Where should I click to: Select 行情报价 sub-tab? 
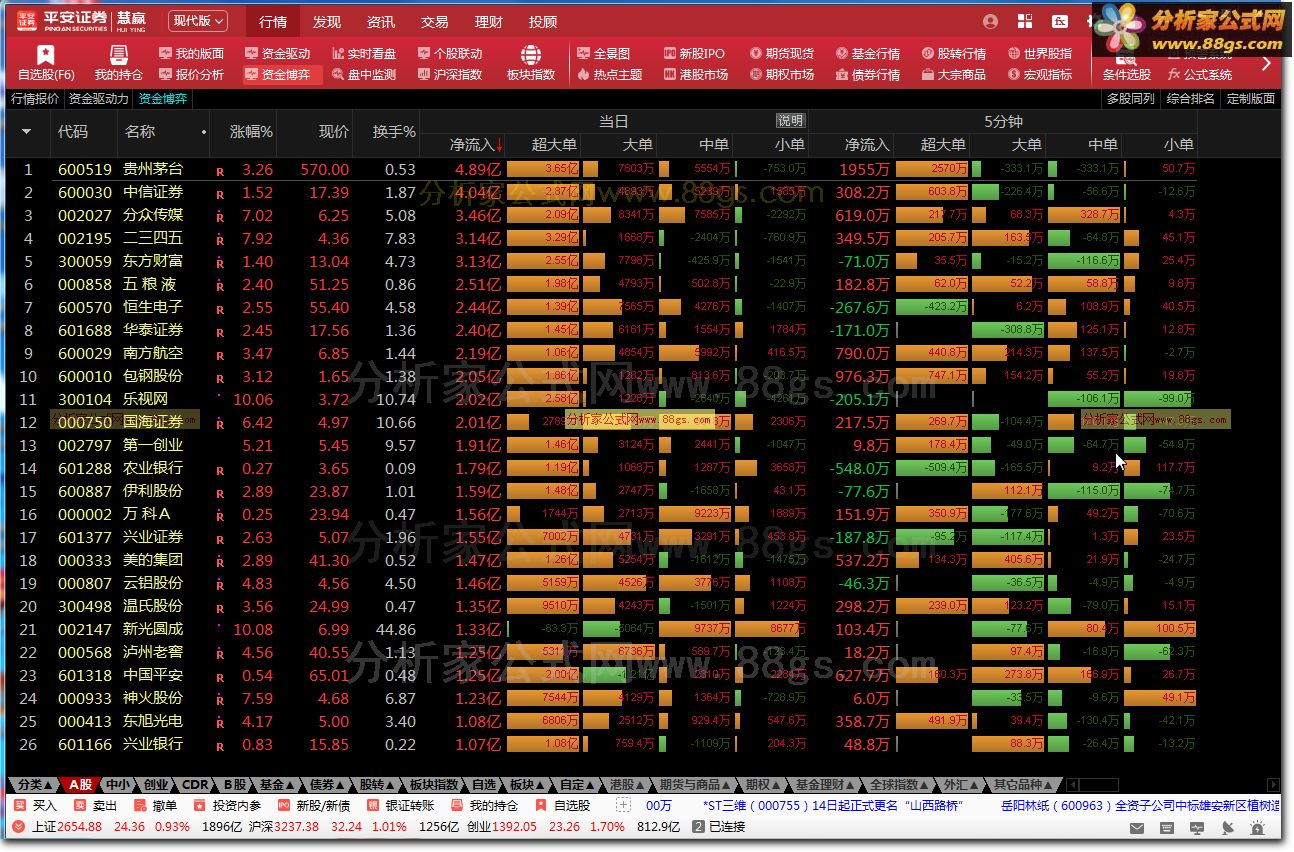35,99
